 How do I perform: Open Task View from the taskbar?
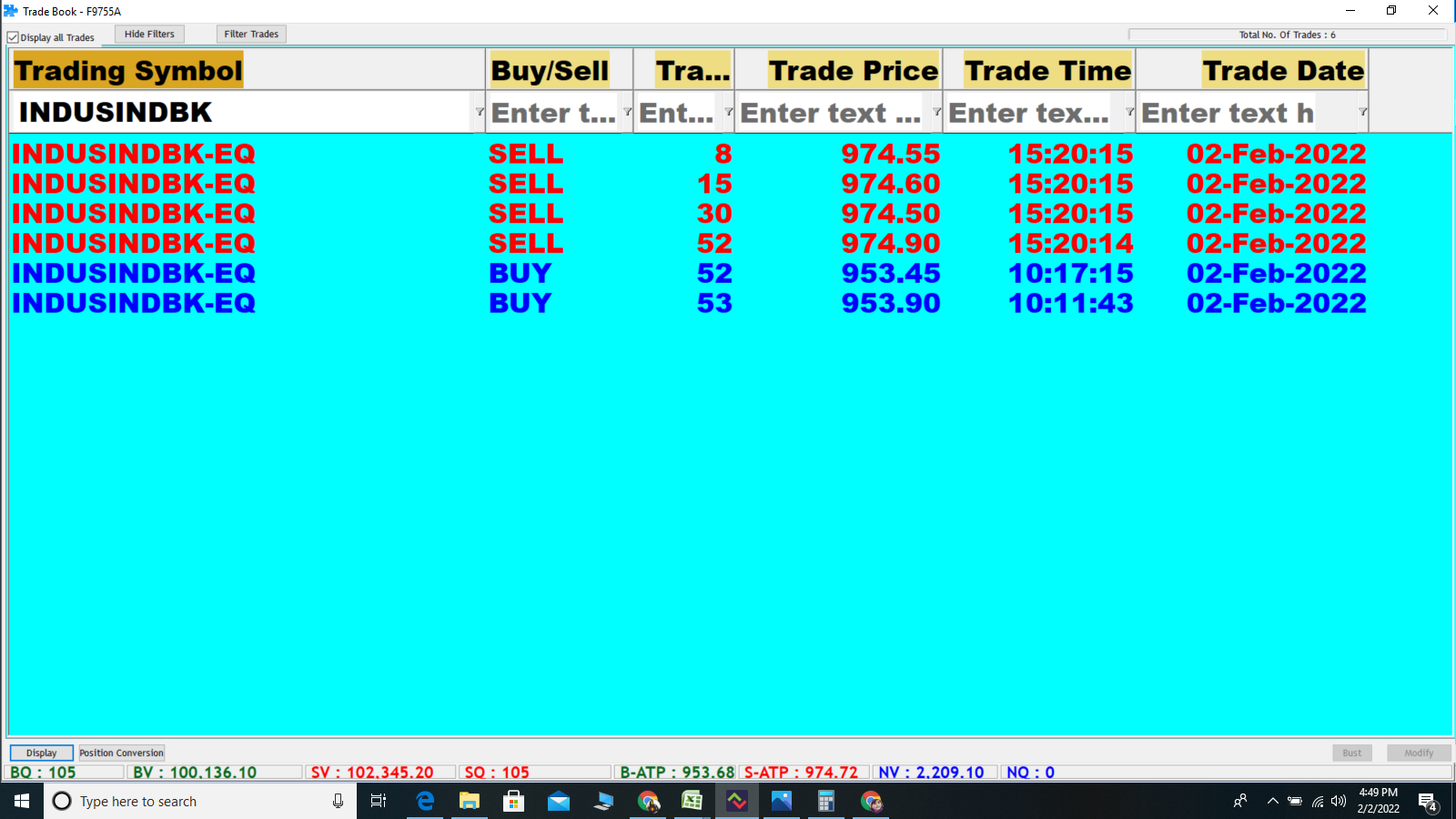(x=379, y=801)
